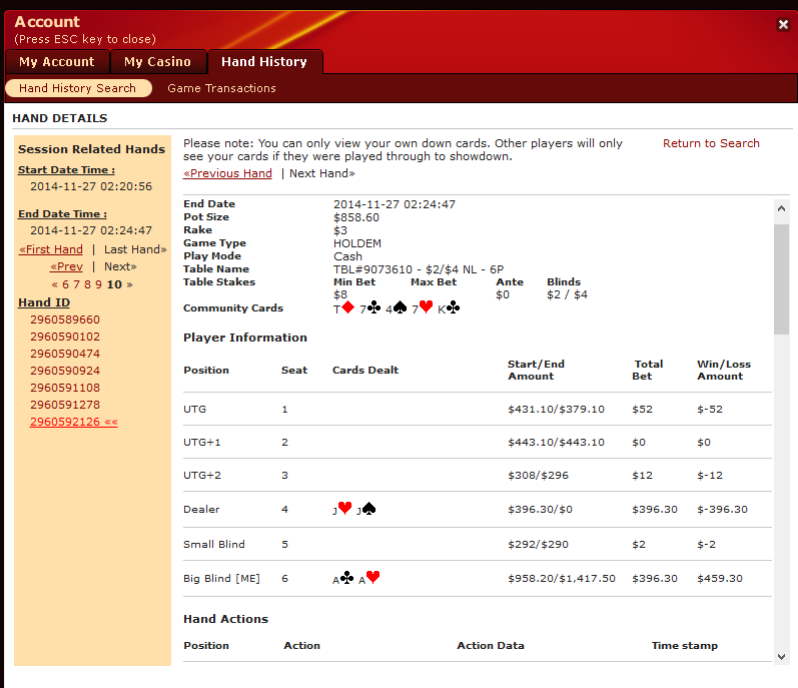Viewport: 798px width, 688px height.
Task: Click the Next Hand» link
Action: coord(322,173)
